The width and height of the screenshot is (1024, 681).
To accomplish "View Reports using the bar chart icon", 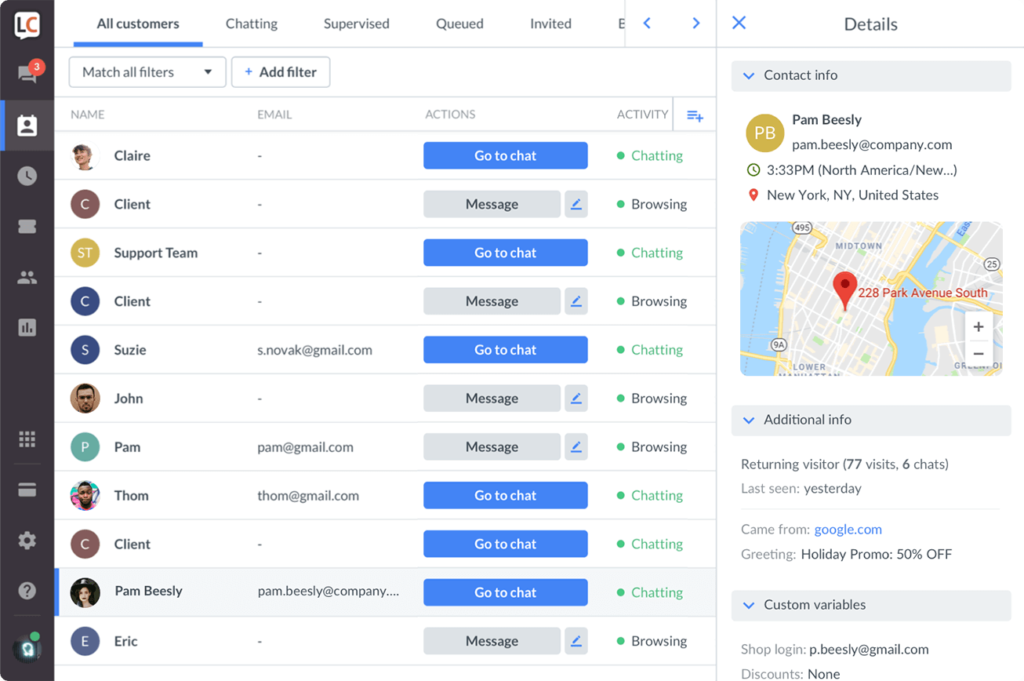I will (x=26, y=327).
